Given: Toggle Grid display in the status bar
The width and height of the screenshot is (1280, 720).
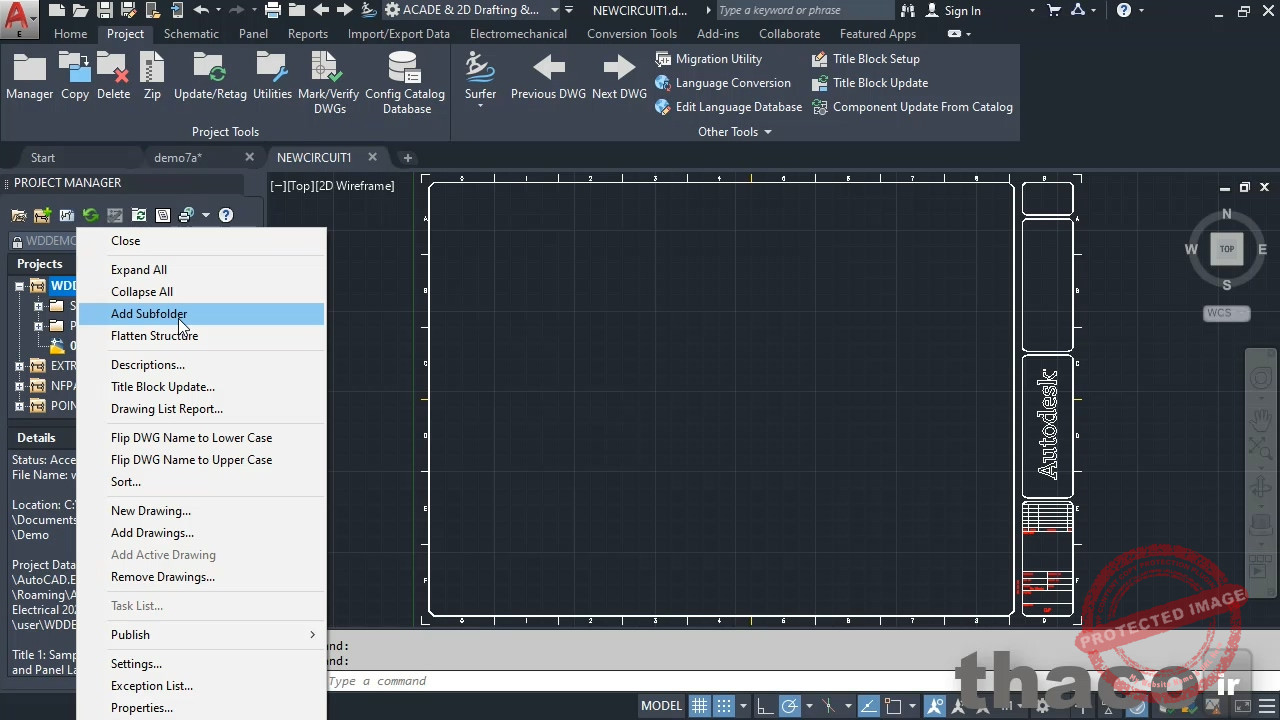Looking at the screenshot, I should 699,705.
